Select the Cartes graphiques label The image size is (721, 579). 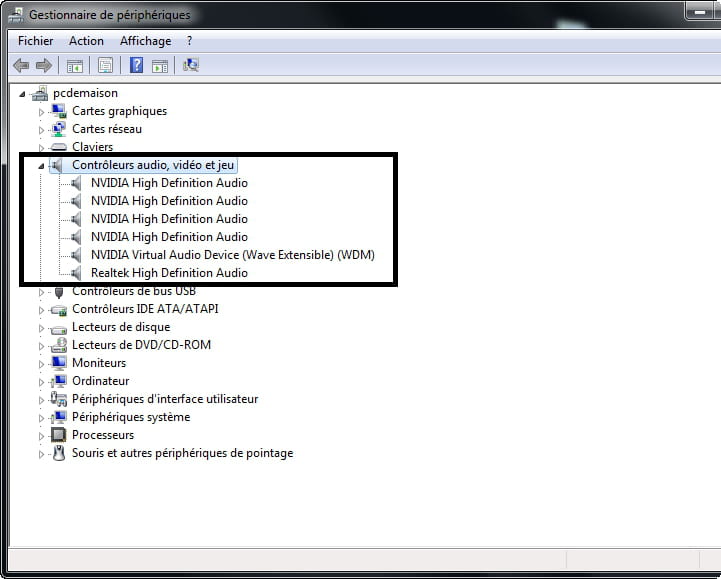click(x=120, y=111)
